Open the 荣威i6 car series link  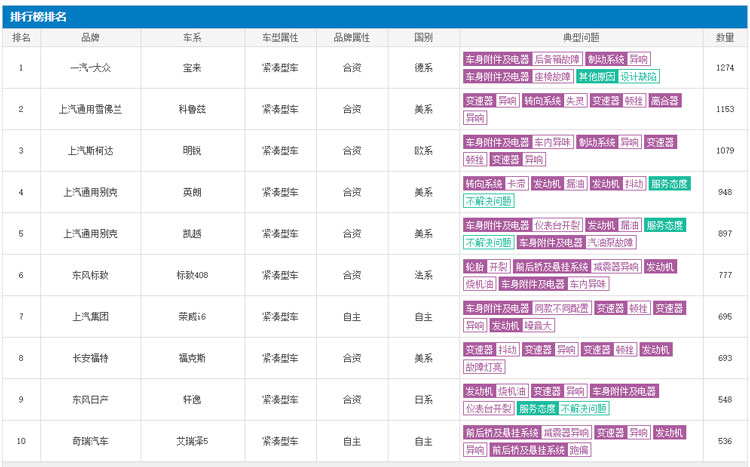click(x=192, y=317)
